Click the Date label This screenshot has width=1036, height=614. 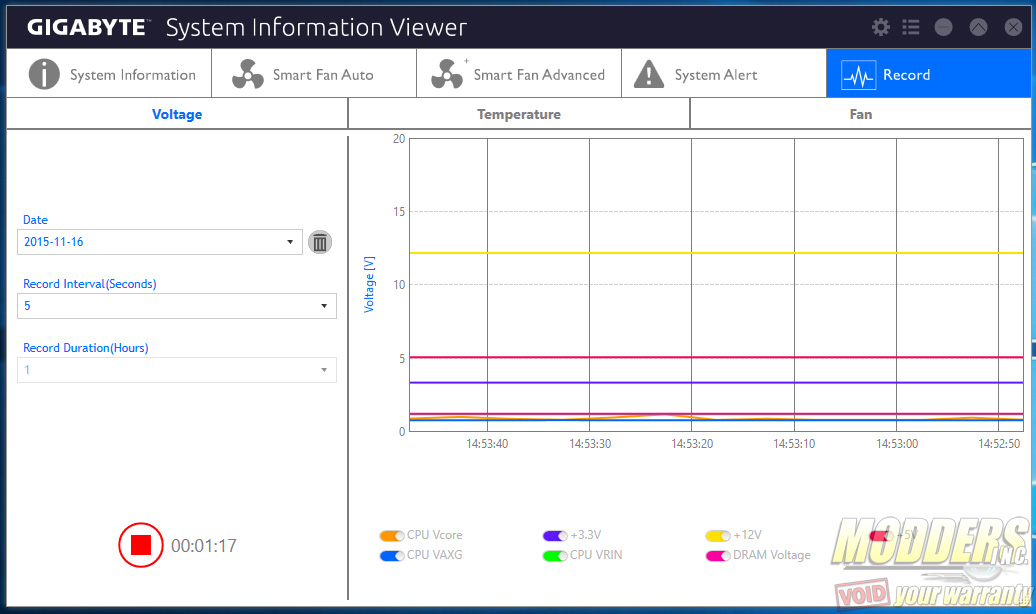(x=36, y=220)
